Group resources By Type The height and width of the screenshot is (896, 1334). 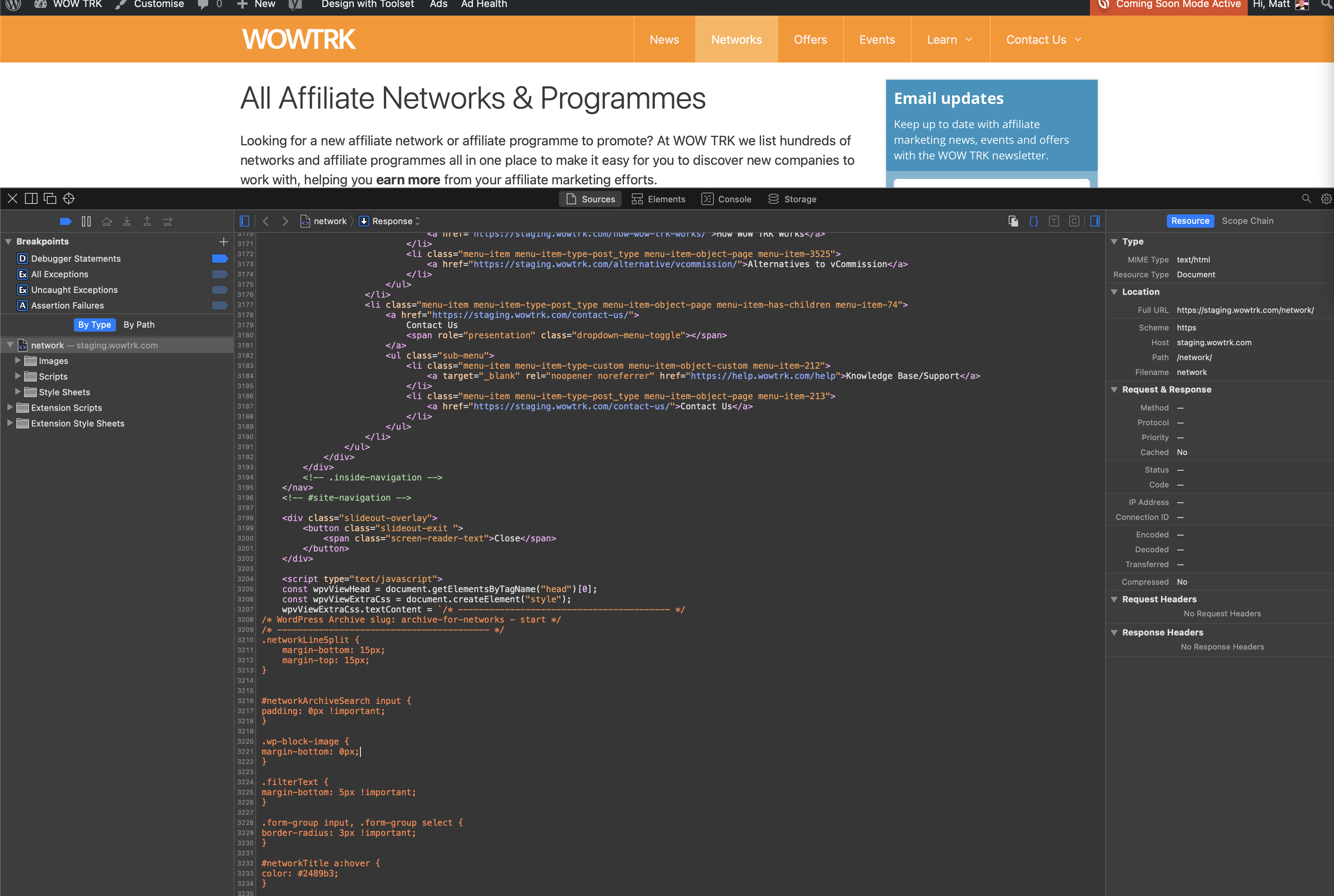pos(95,325)
